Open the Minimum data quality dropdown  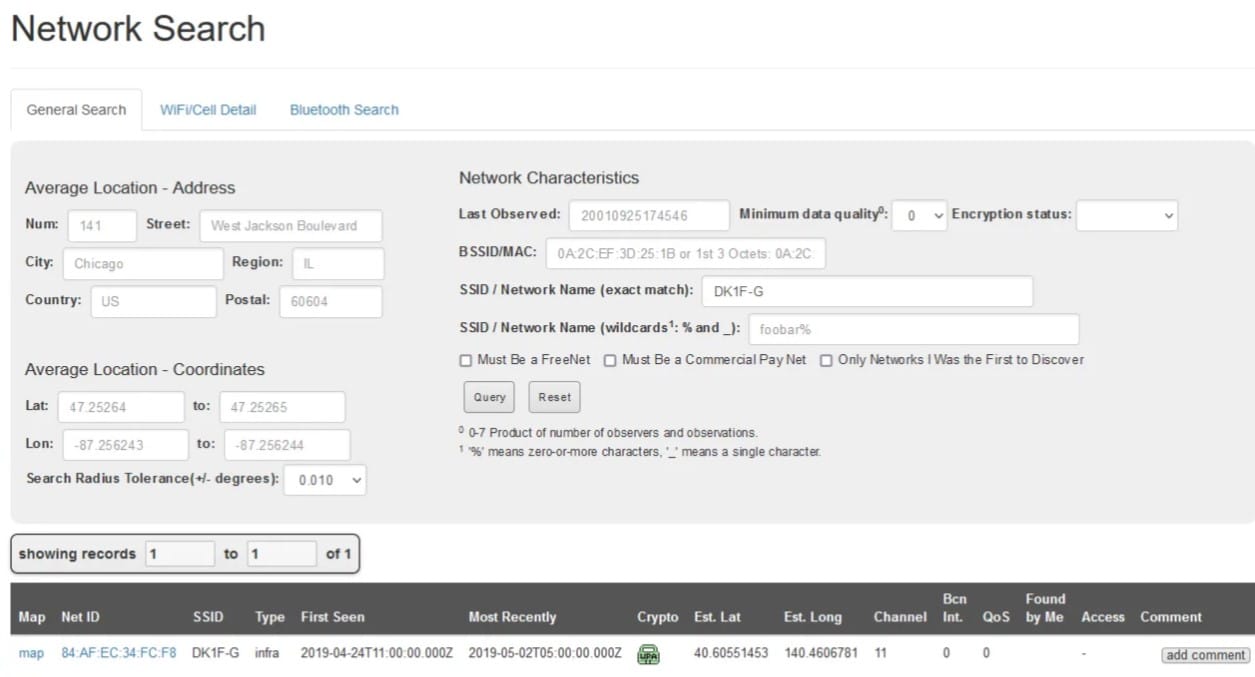coord(919,215)
